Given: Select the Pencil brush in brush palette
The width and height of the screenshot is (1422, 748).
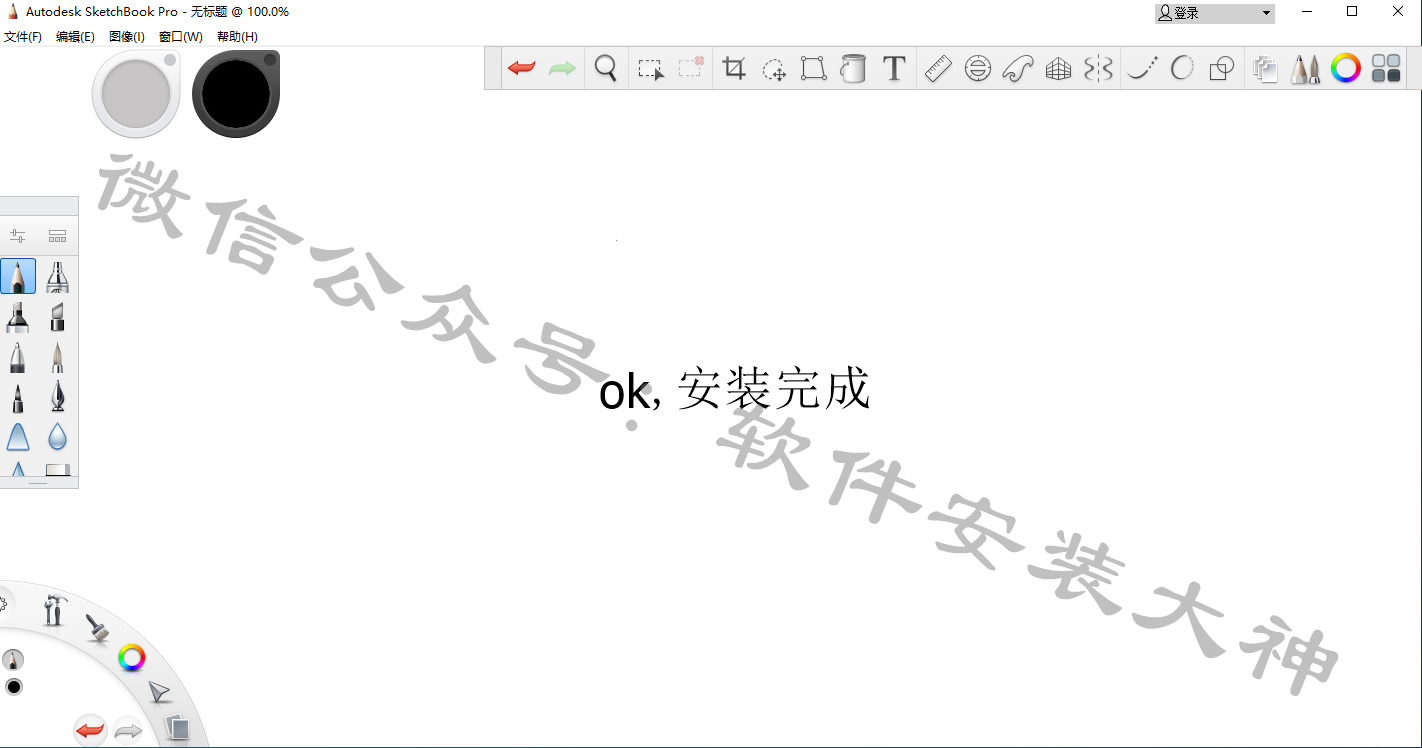Looking at the screenshot, I should (18, 276).
